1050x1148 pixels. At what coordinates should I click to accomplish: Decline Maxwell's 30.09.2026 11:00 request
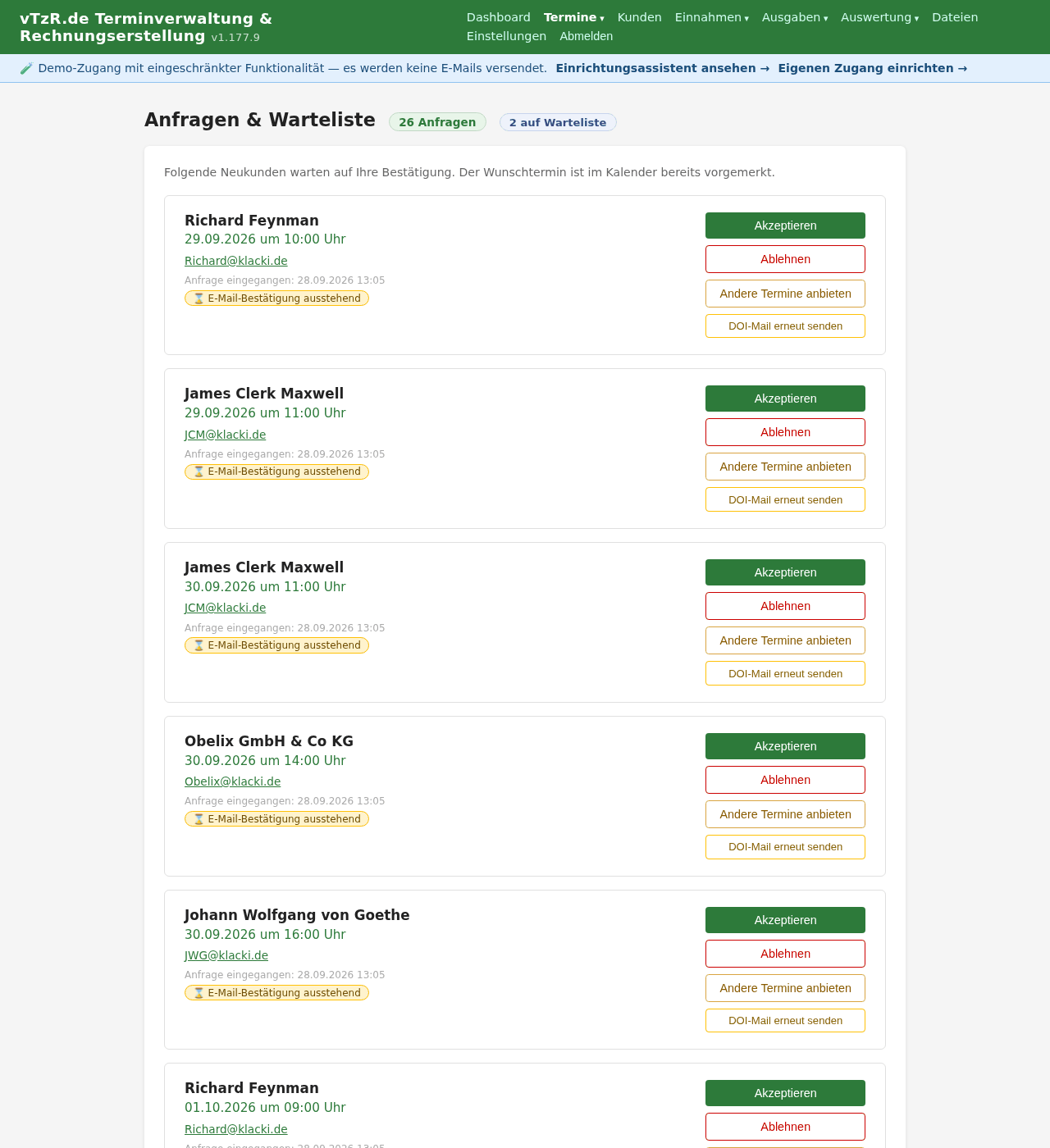coord(785,606)
